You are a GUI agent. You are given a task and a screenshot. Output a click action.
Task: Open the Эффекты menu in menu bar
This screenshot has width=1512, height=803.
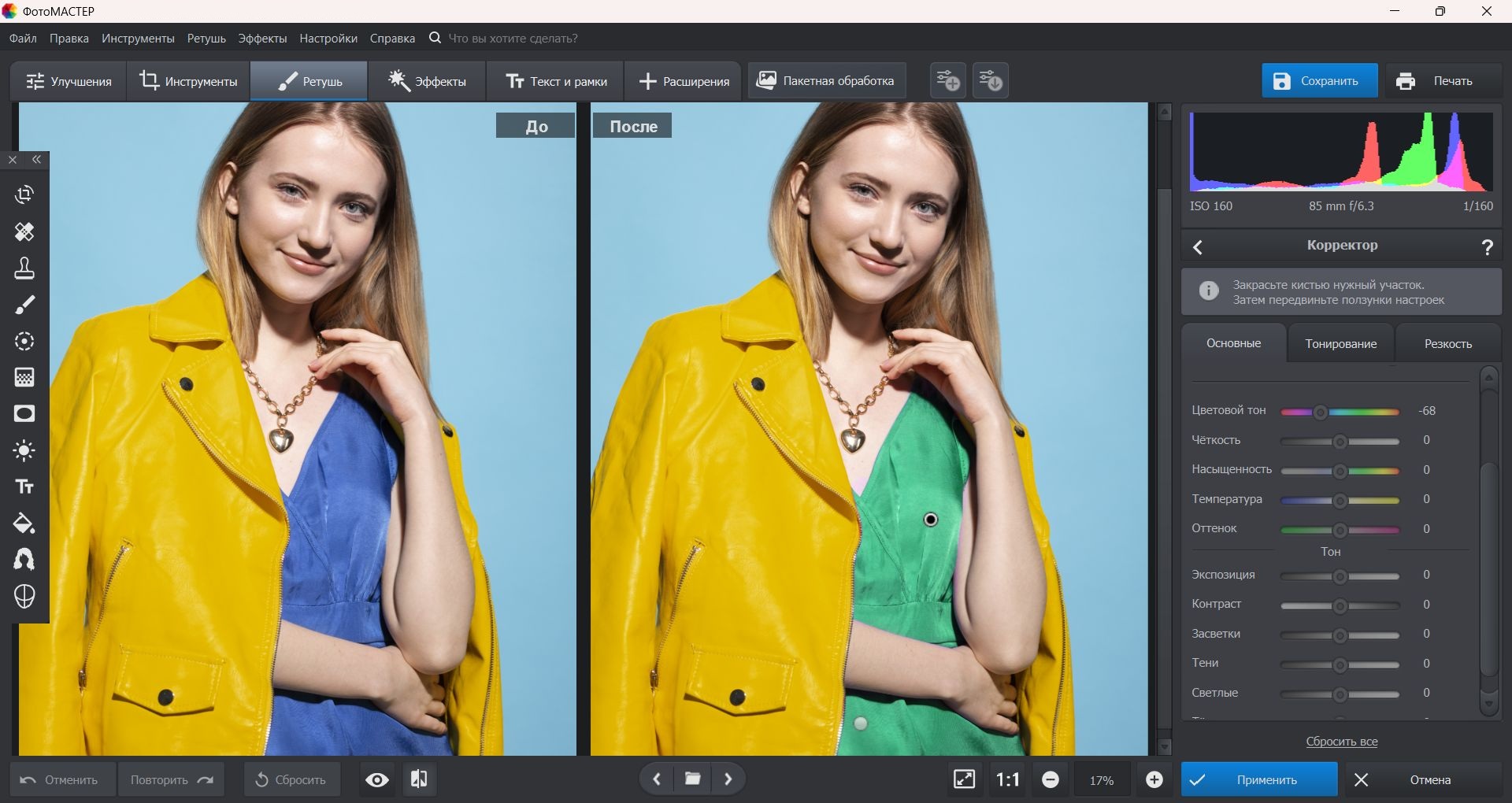(262, 39)
